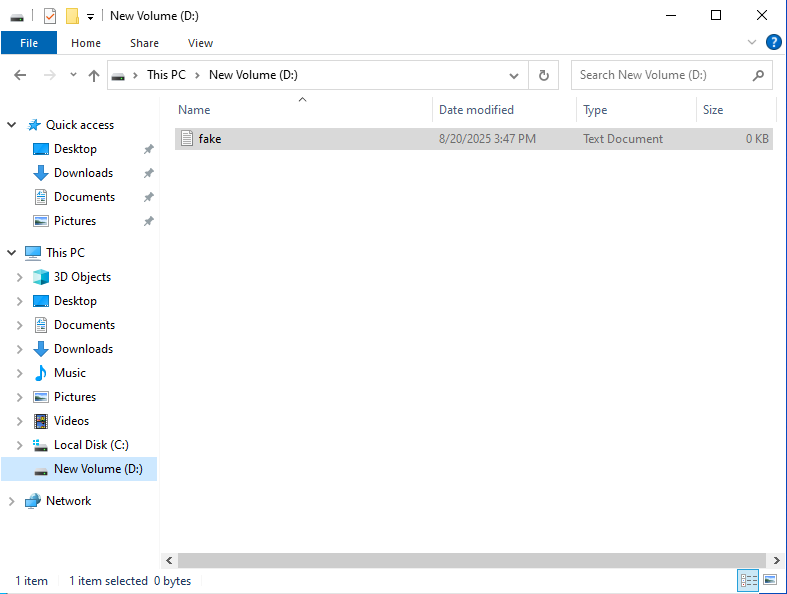Click the Pictures icon under This PC
This screenshot has width=787, height=594.
[41, 397]
